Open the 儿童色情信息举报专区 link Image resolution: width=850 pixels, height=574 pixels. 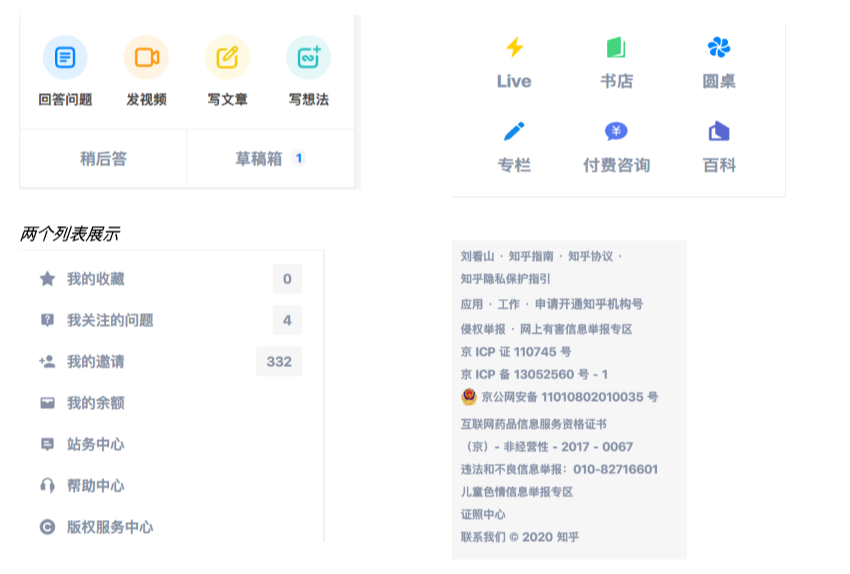pos(517,492)
